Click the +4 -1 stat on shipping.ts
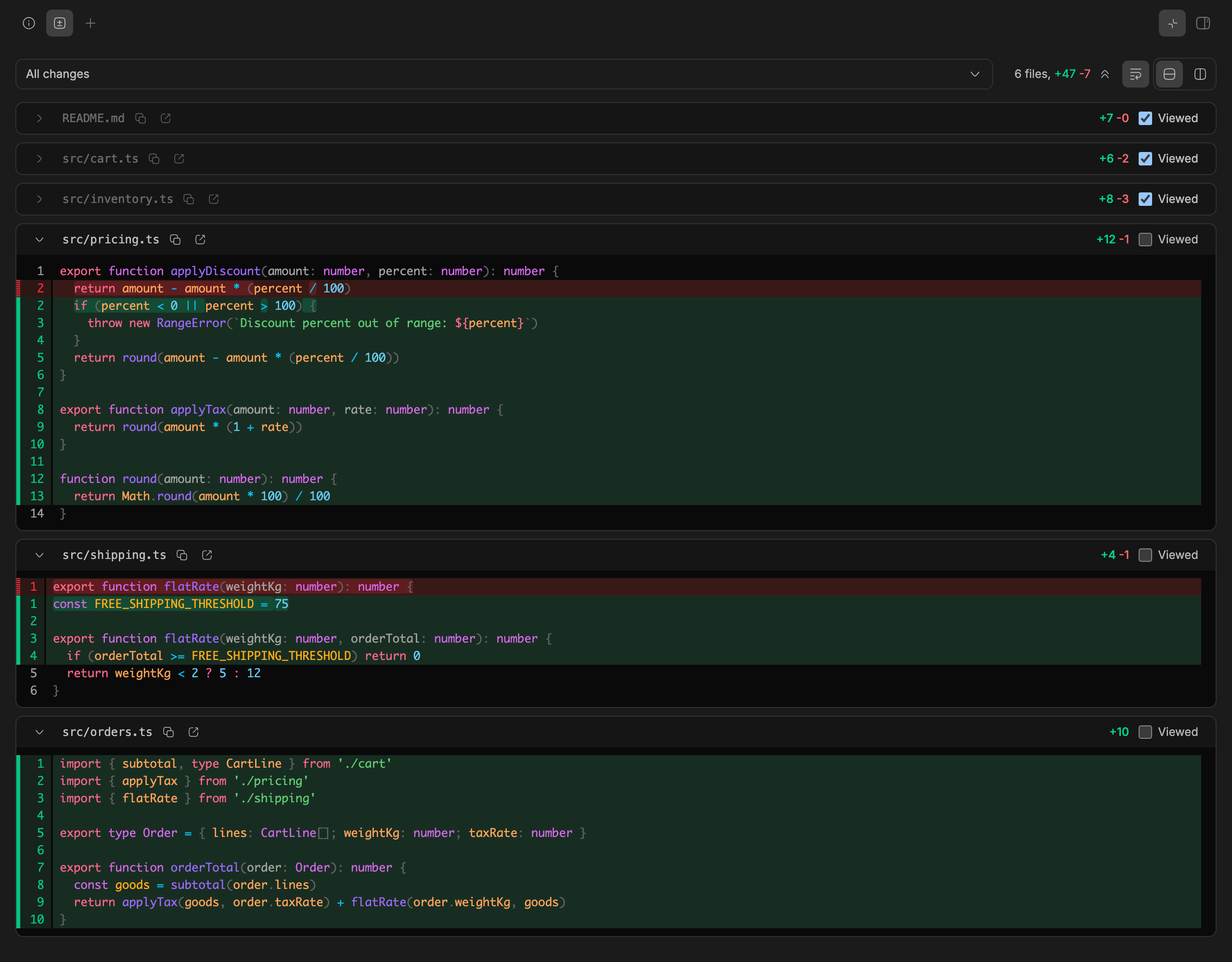1232x962 pixels. 1115,556
